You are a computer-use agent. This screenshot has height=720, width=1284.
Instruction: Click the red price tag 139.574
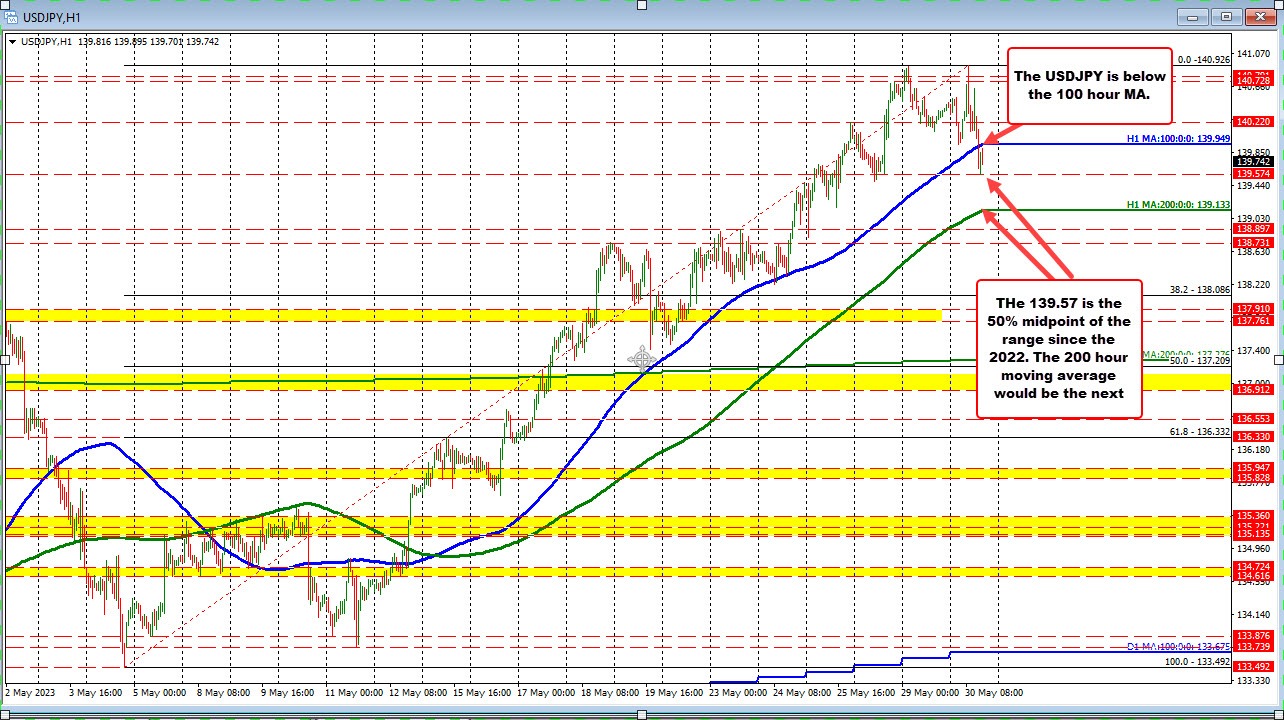pos(1253,173)
